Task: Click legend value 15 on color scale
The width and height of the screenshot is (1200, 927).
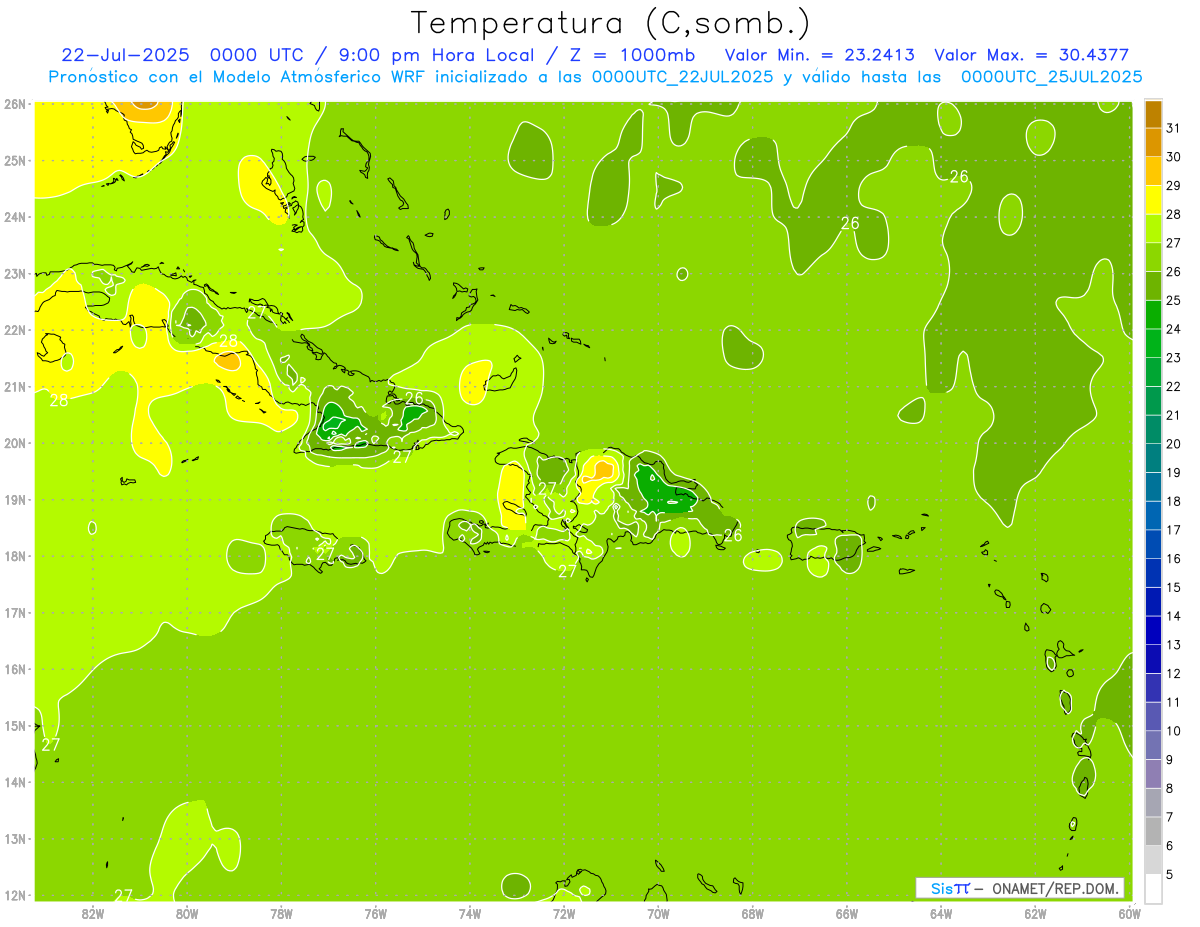Action: [x=1173, y=587]
